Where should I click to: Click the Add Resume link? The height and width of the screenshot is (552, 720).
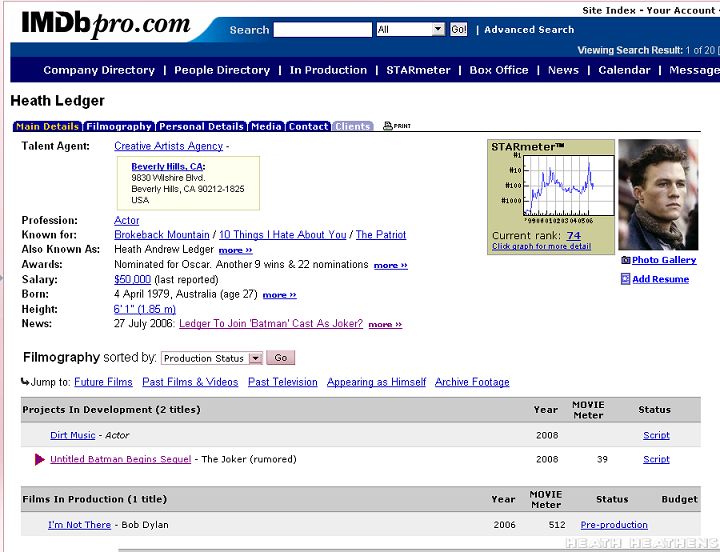661,279
